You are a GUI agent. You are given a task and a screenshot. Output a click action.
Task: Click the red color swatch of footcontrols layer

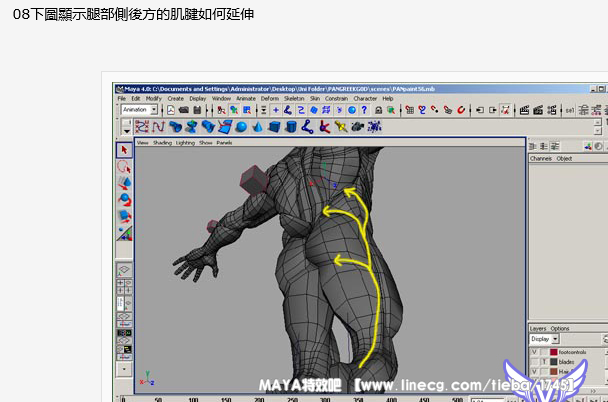click(x=553, y=352)
